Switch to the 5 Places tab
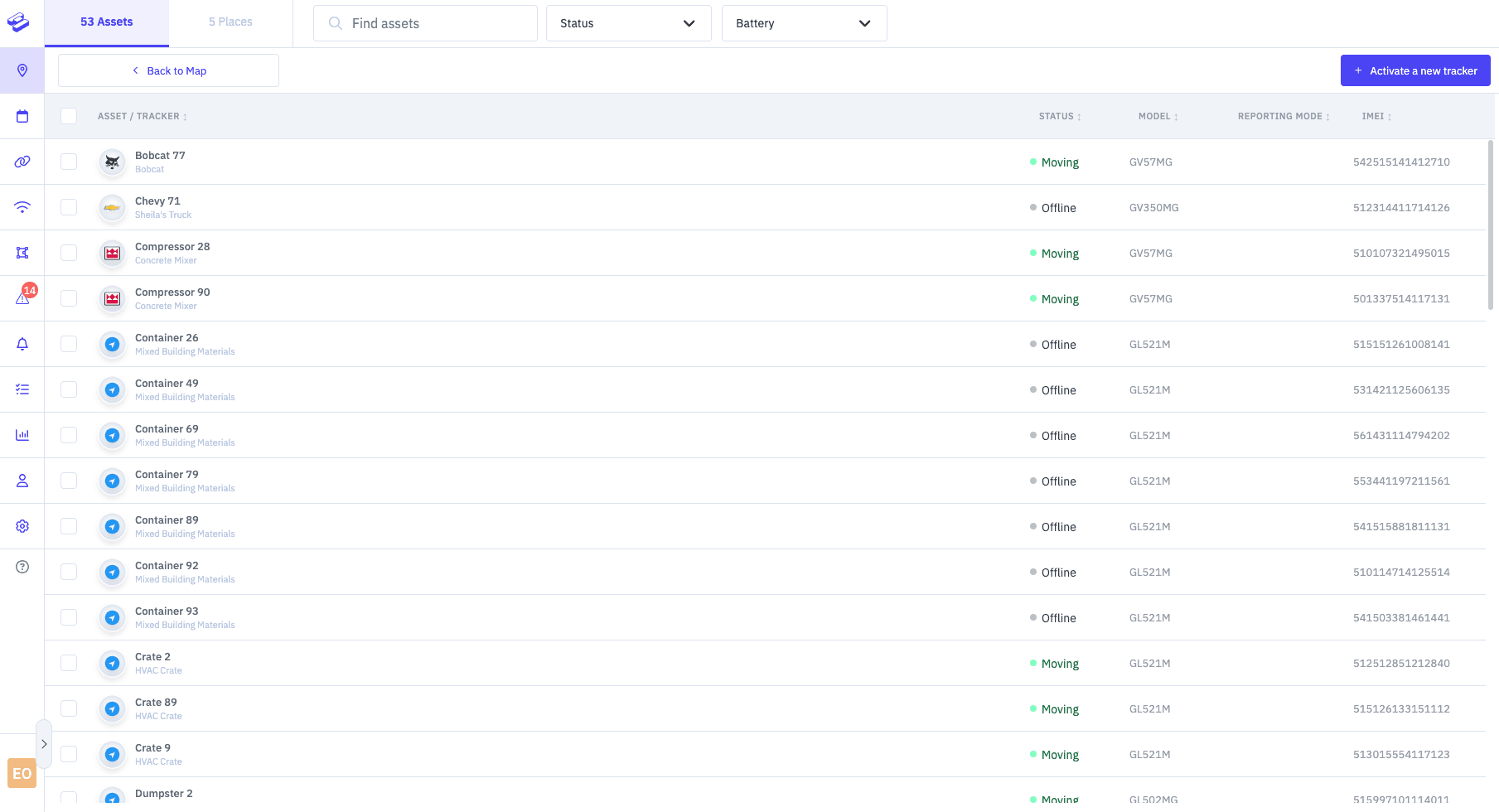1499x812 pixels. (x=230, y=22)
